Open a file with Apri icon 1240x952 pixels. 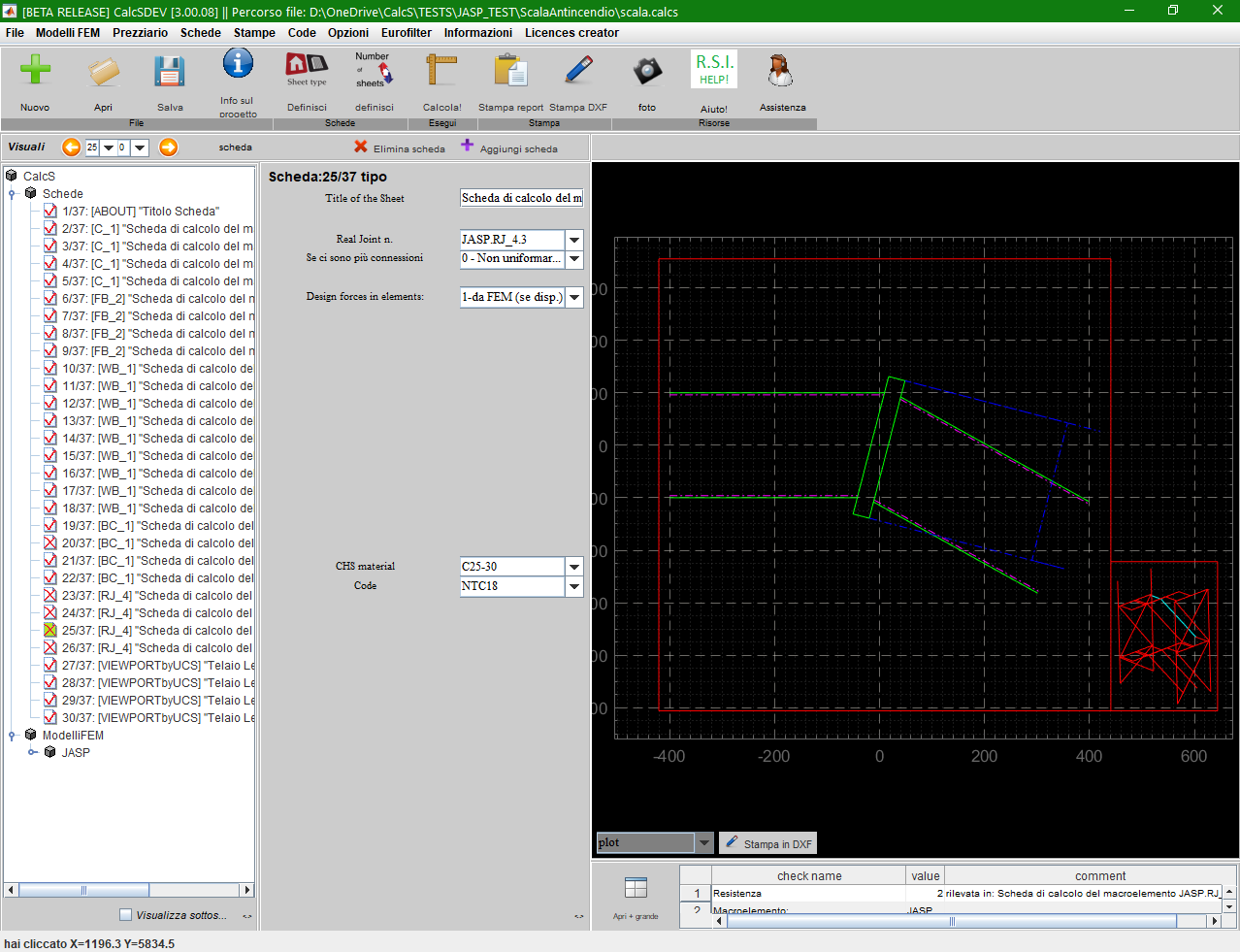click(103, 71)
